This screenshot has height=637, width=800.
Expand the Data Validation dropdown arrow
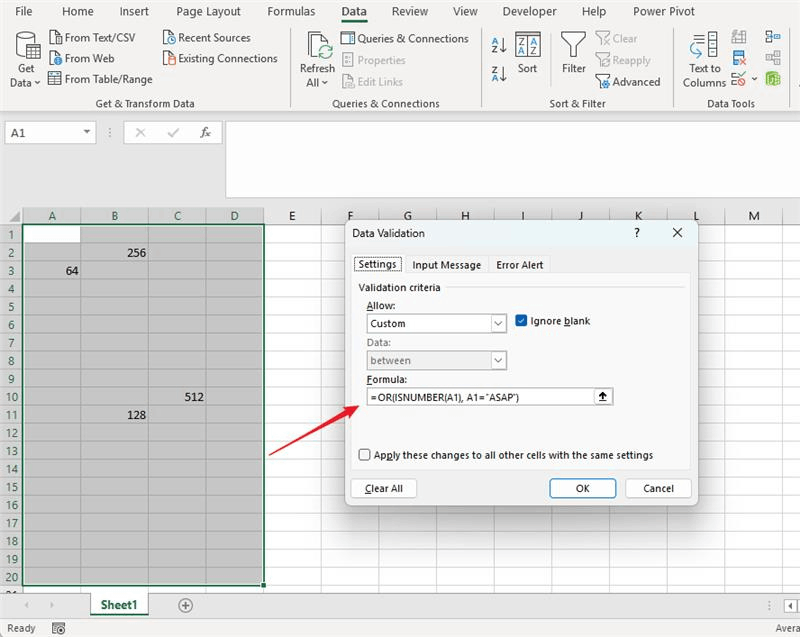755,78
